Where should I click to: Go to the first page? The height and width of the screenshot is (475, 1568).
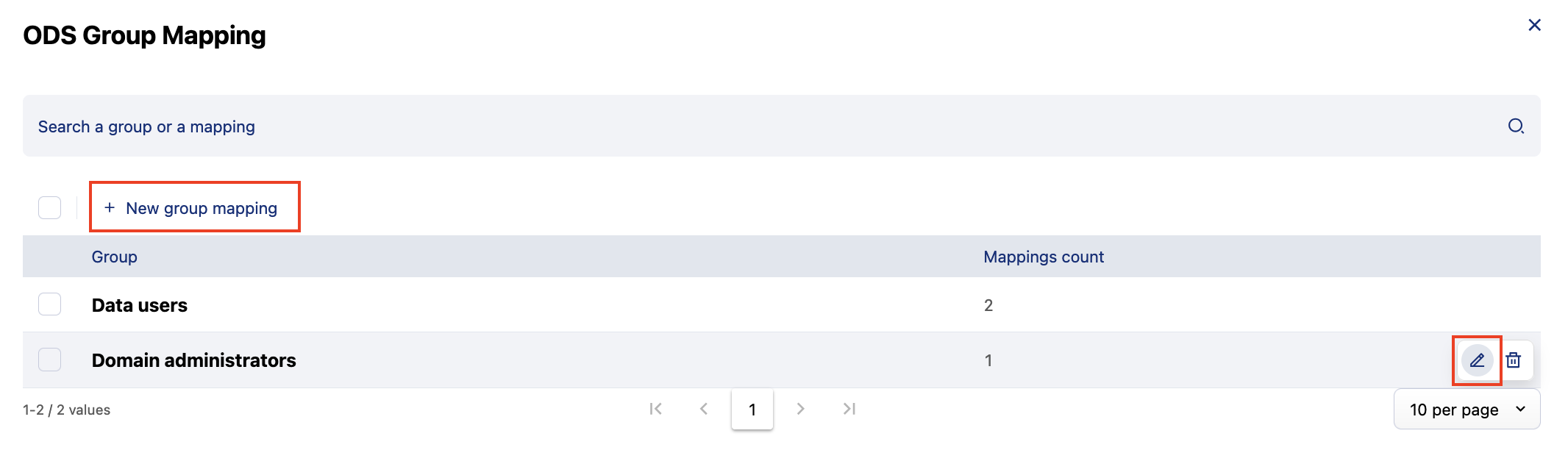tap(656, 409)
